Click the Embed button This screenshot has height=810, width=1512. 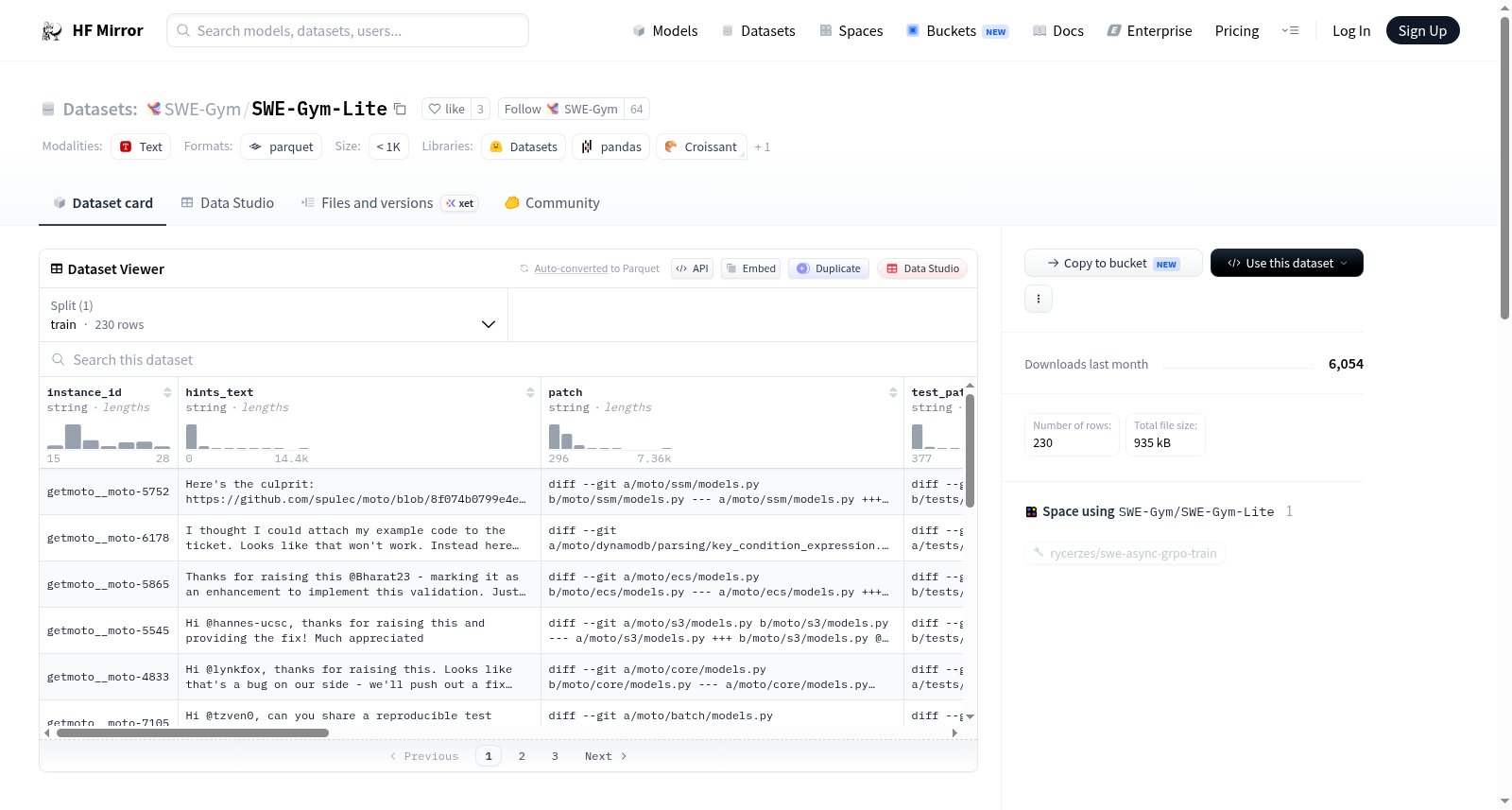point(750,268)
